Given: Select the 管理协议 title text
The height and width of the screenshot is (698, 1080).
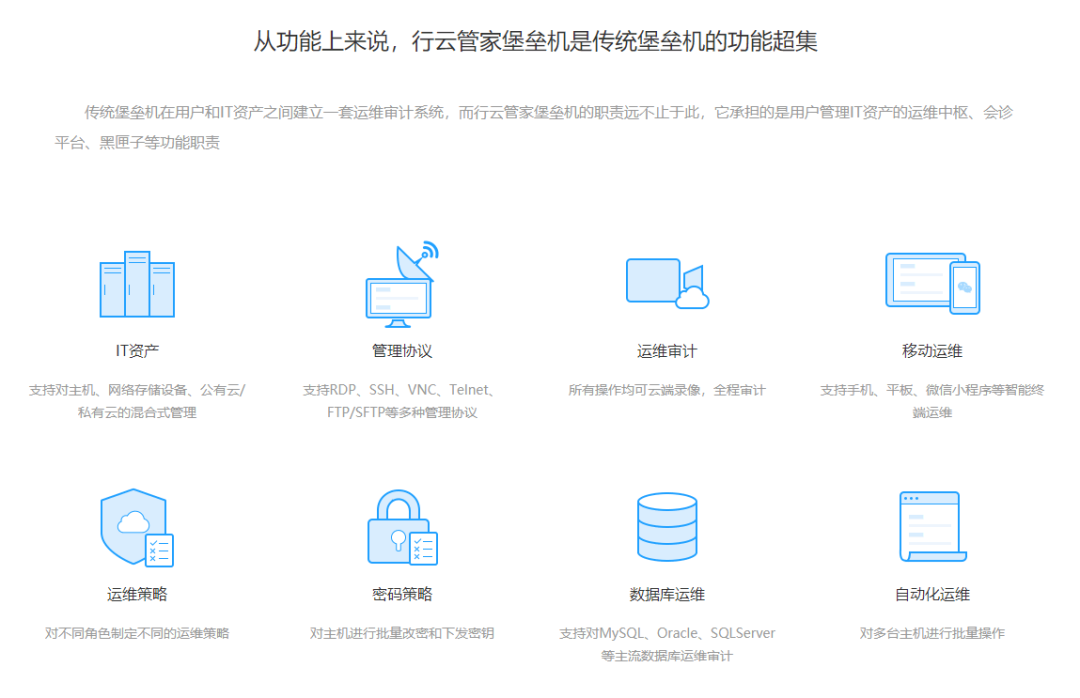Looking at the screenshot, I should (x=402, y=351).
